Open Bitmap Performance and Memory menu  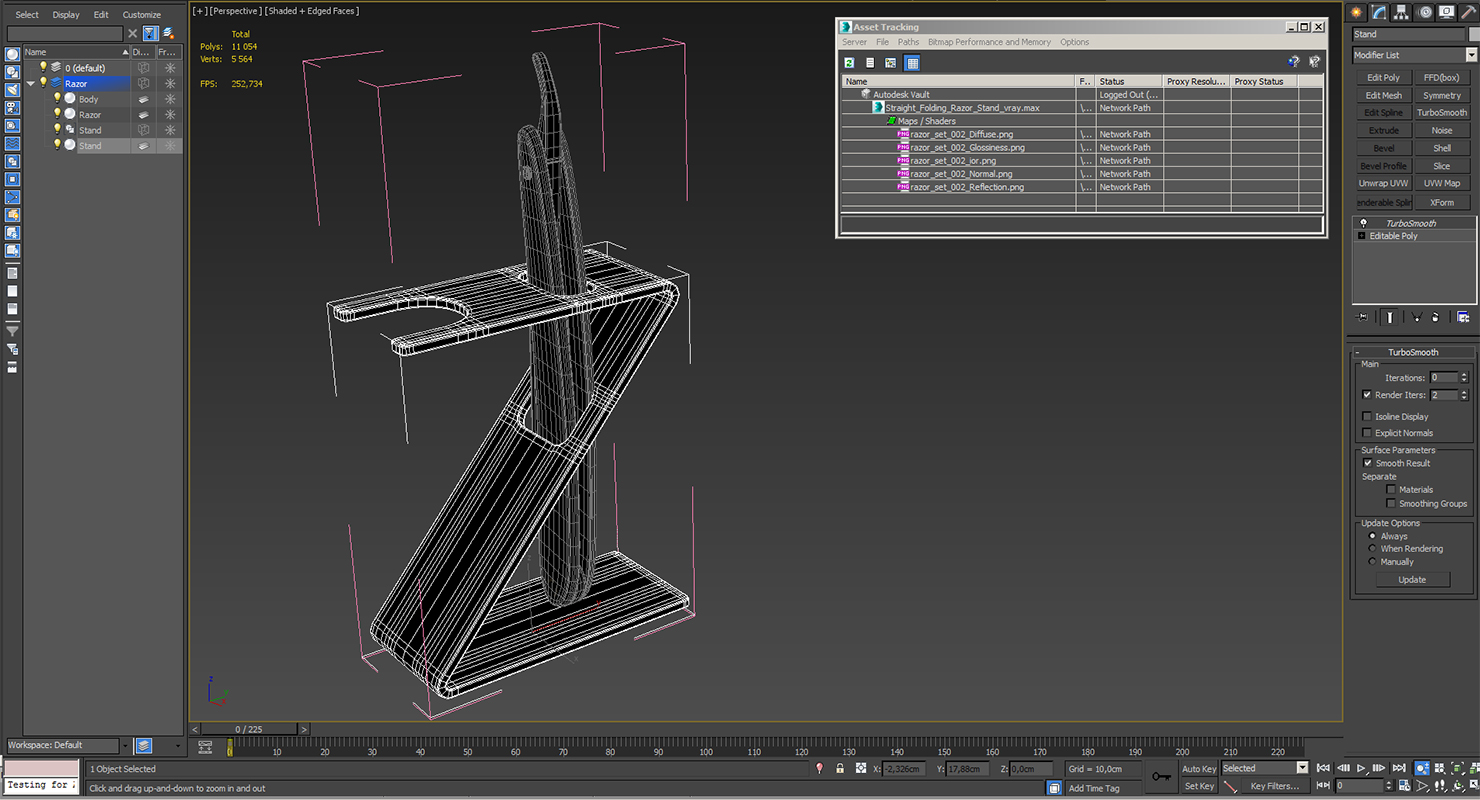989,42
